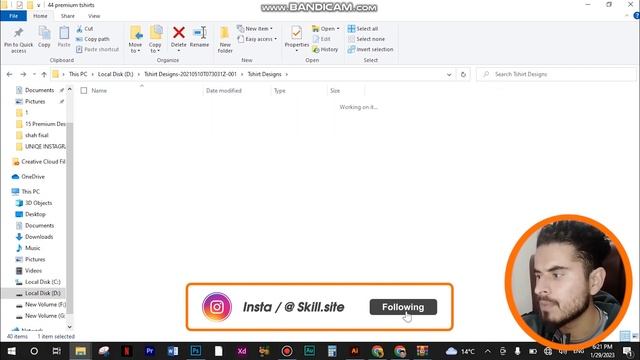Open Downloads in navigation pane

click(34, 237)
